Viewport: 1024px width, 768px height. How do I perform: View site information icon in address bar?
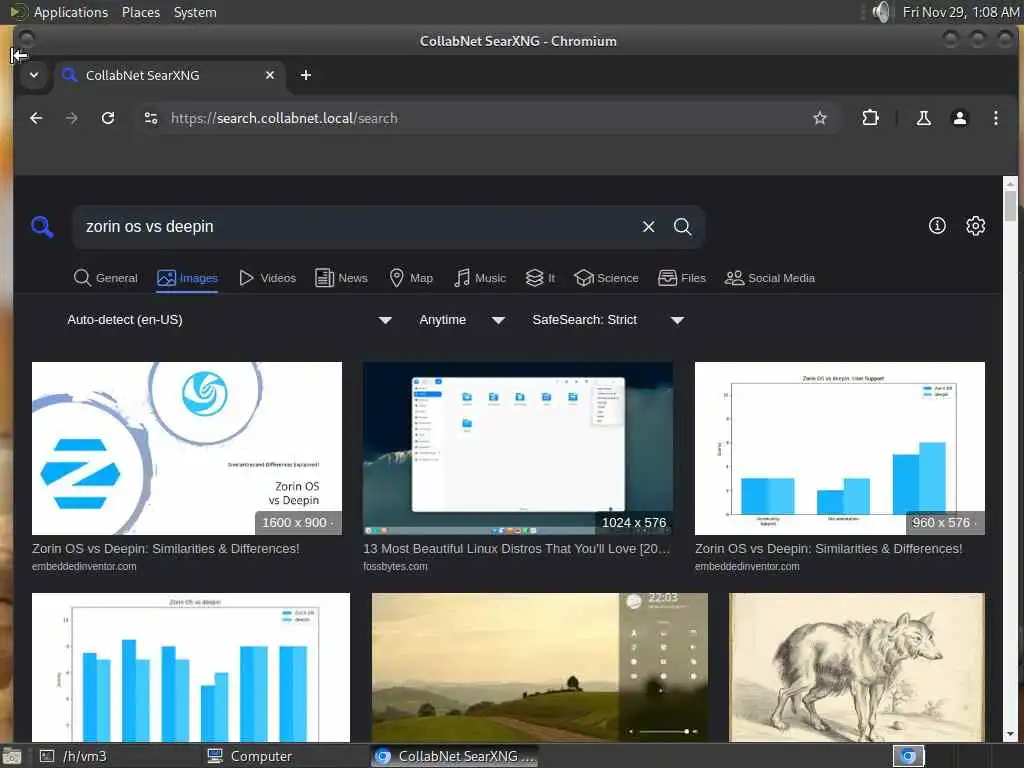[151, 118]
